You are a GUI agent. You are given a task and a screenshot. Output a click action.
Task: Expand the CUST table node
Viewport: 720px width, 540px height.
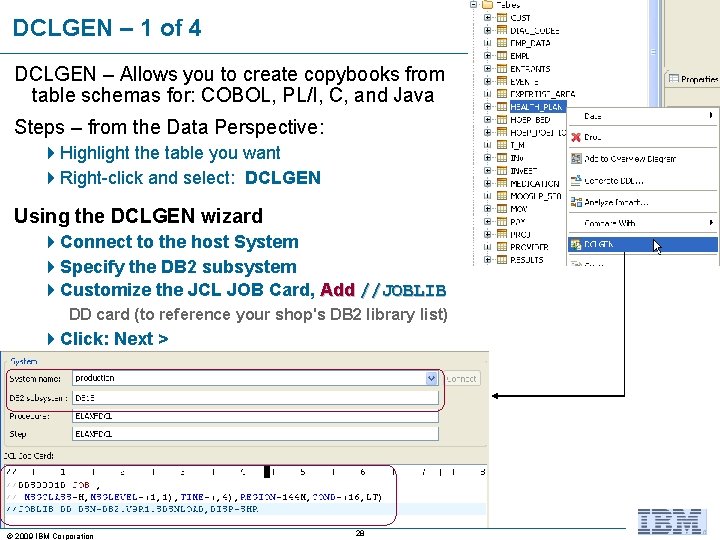click(x=488, y=17)
